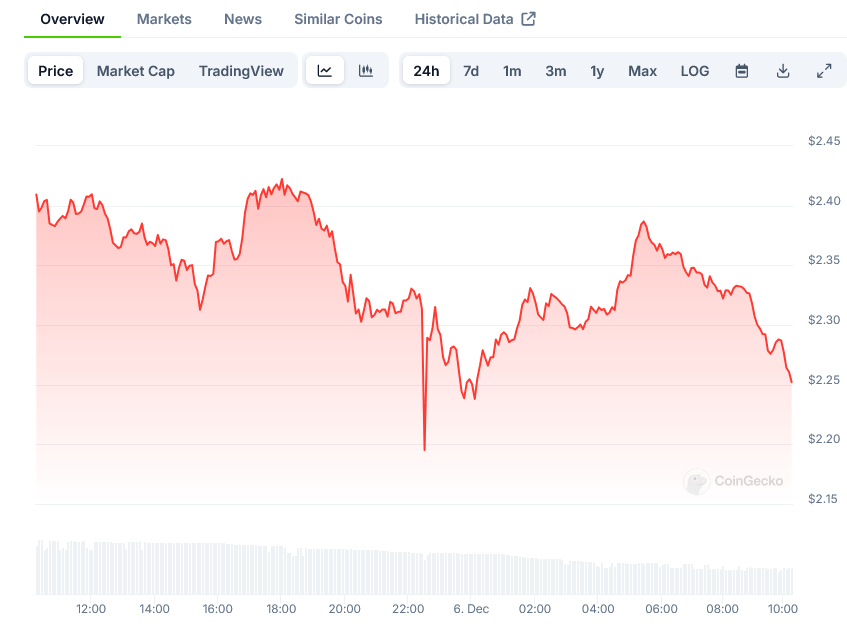Select the Price view toggle
Viewport: 847px width, 632px height.
[x=56, y=71]
